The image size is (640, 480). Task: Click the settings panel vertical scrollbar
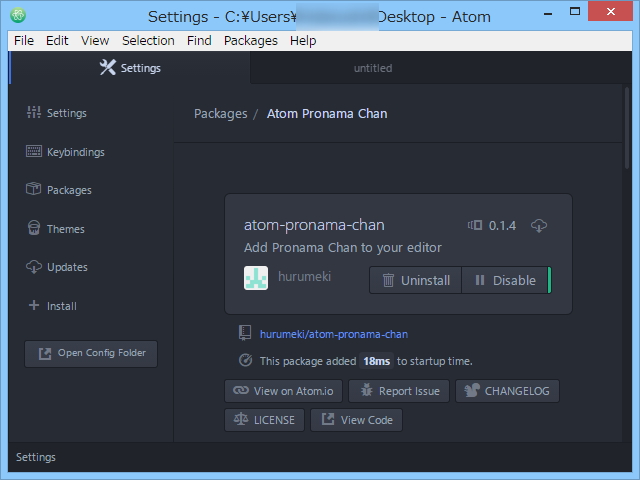coord(627,128)
